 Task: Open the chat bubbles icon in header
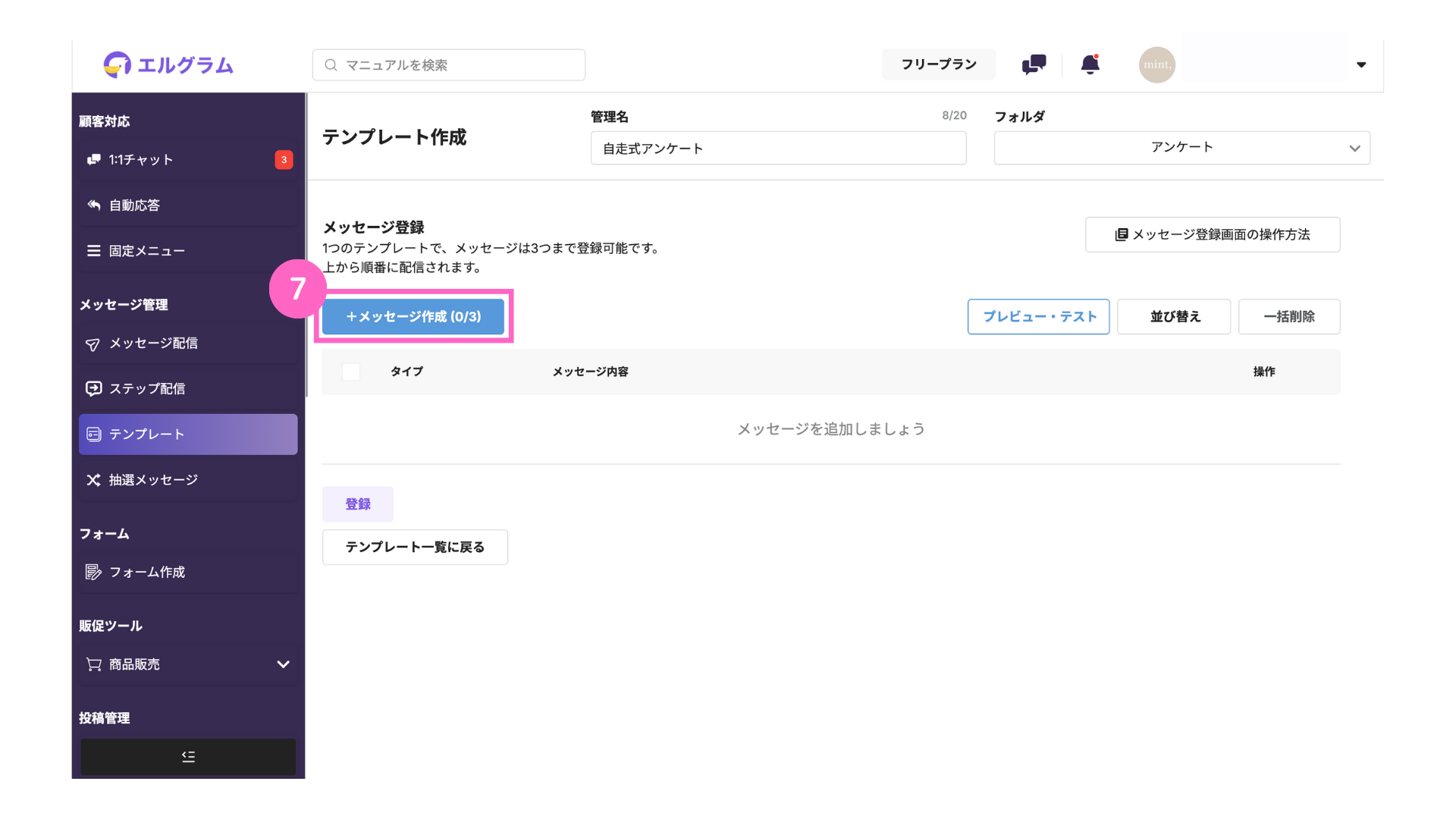tap(1034, 64)
